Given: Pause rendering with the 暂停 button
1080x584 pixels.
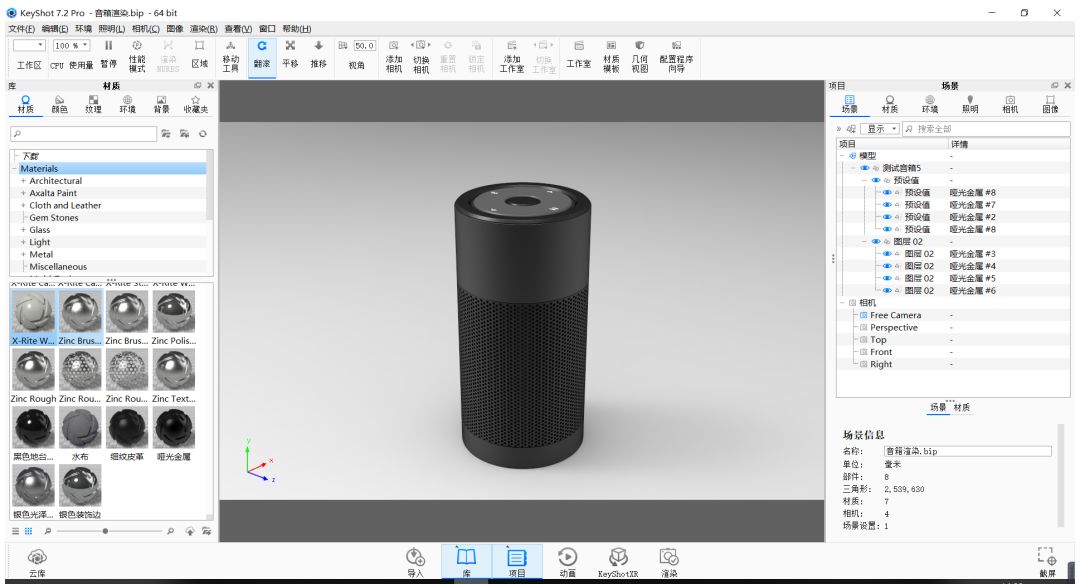Looking at the screenshot, I should [x=108, y=53].
